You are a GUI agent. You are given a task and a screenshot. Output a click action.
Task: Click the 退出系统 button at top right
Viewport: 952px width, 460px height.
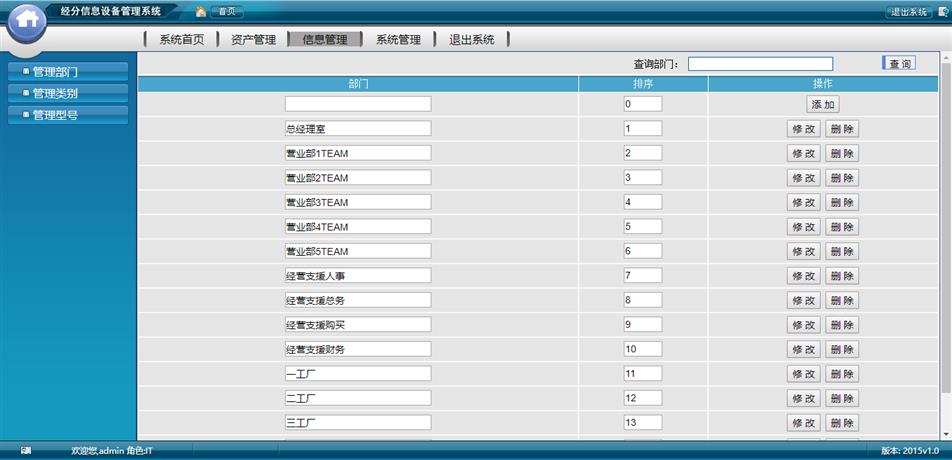pyautogui.click(x=909, y=12)
